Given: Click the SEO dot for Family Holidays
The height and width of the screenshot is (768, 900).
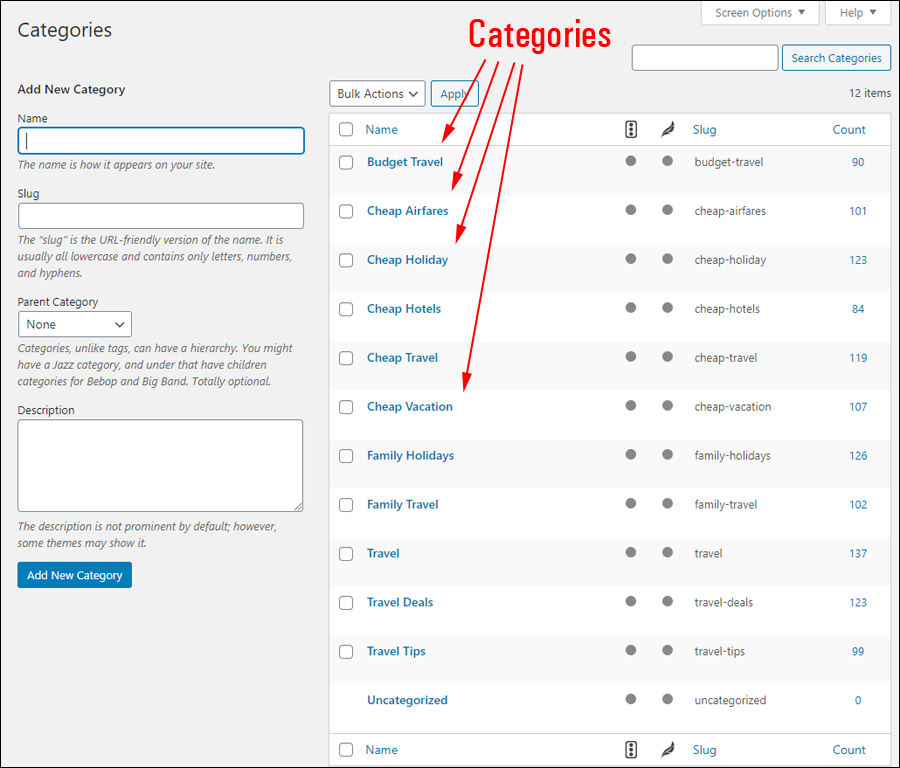Looking at the screenshot, I should [631, 454].
